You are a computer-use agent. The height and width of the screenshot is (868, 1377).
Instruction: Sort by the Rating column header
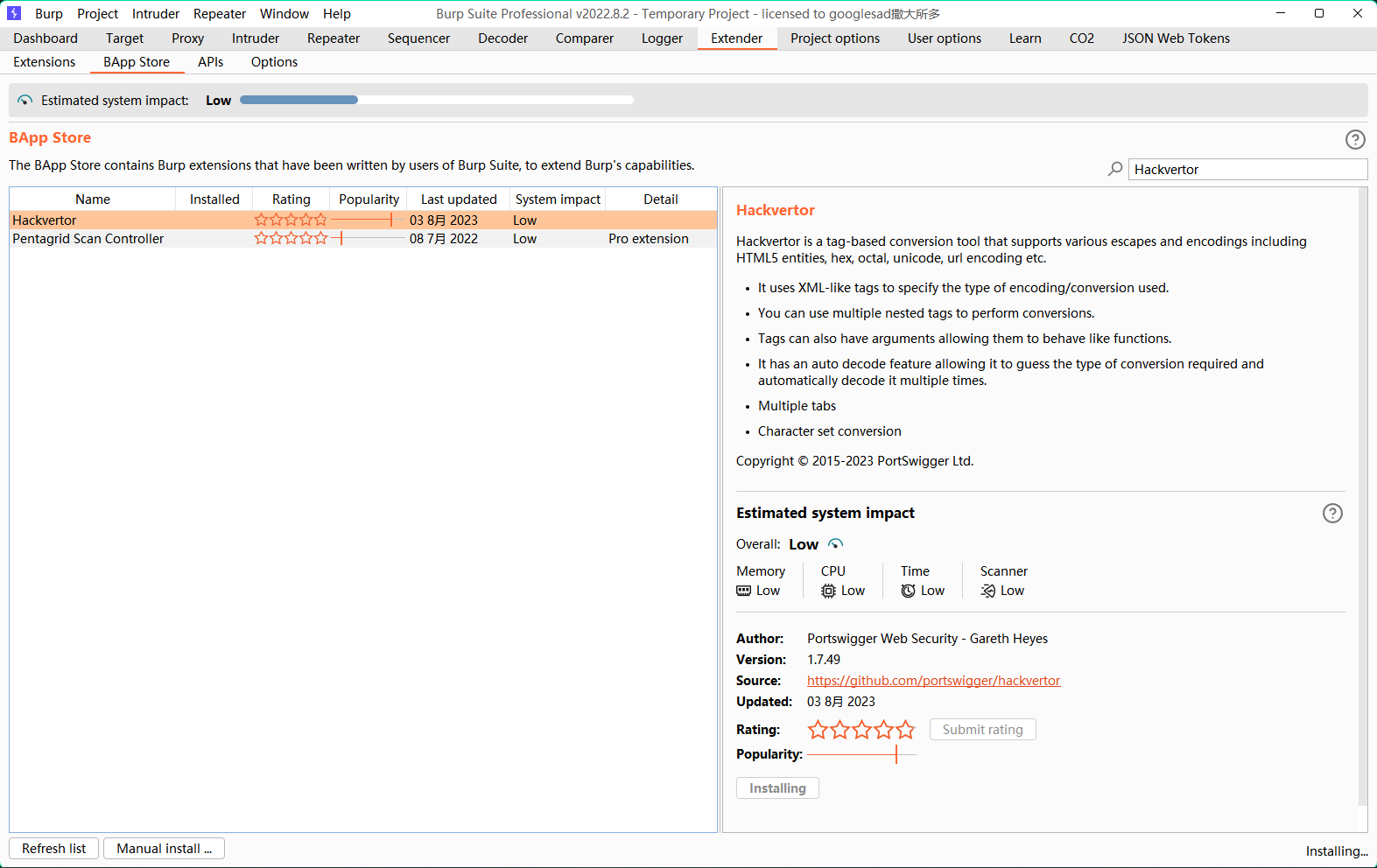(292, 199)
